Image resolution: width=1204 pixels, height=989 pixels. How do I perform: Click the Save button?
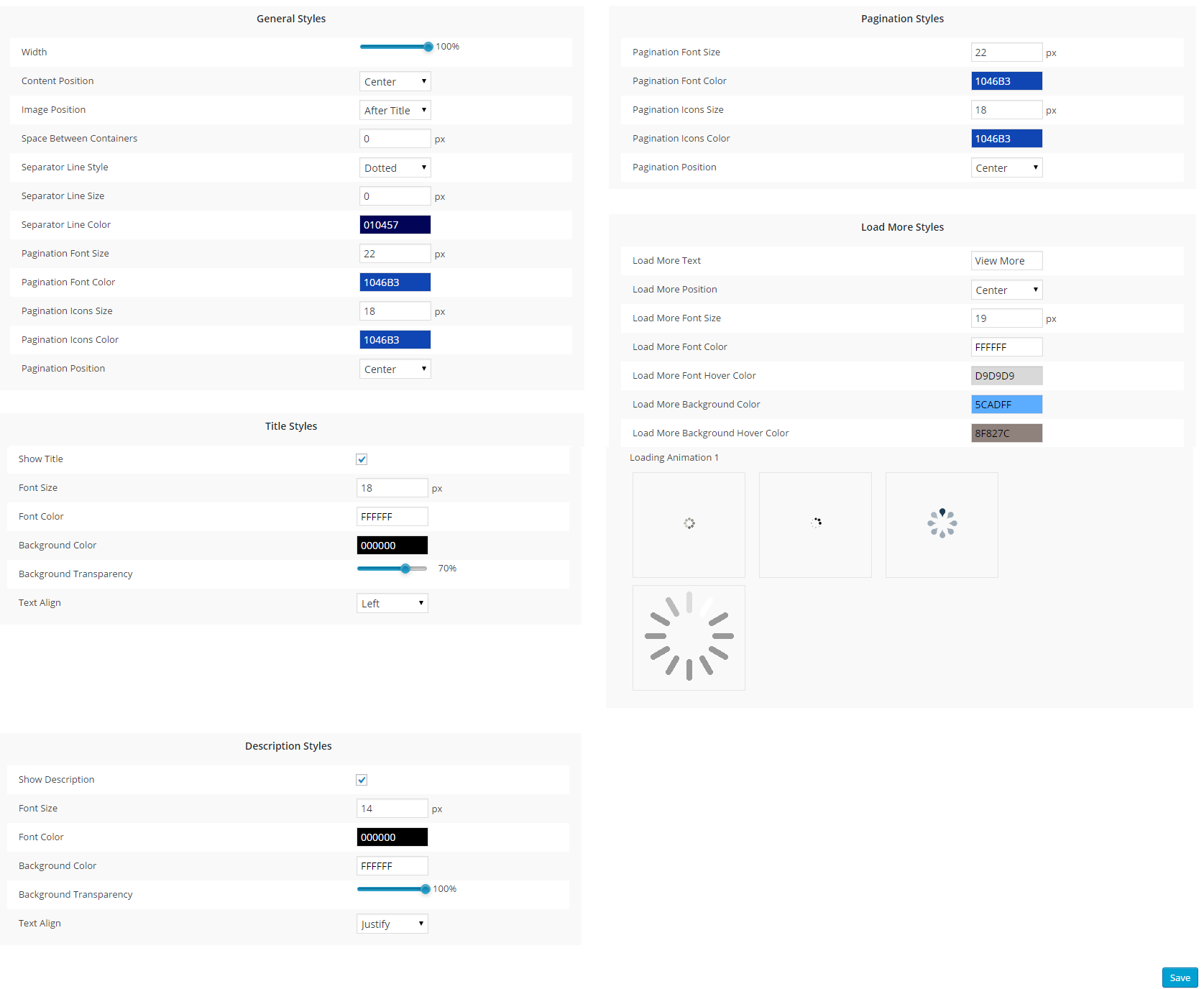point(1180,977)
